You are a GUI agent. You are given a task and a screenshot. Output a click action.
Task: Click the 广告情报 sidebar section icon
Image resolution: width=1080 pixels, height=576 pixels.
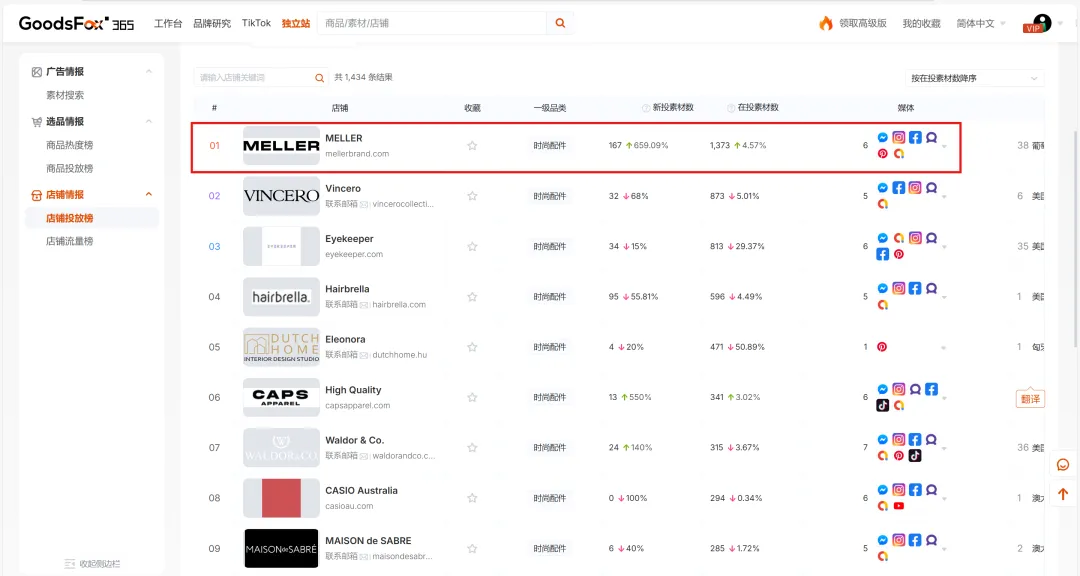pos(37,72)
